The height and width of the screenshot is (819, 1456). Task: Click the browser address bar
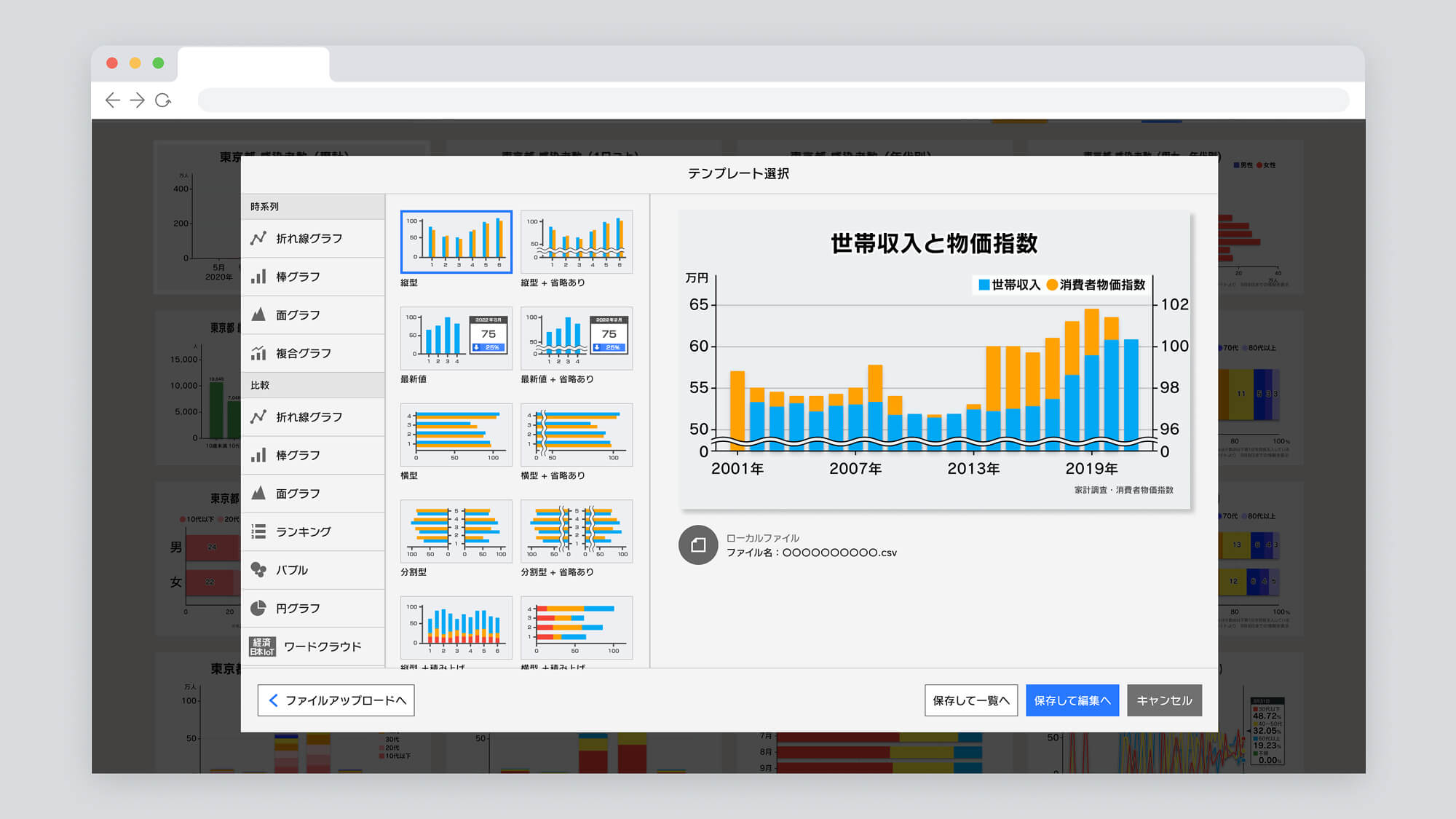pos(773,100)
